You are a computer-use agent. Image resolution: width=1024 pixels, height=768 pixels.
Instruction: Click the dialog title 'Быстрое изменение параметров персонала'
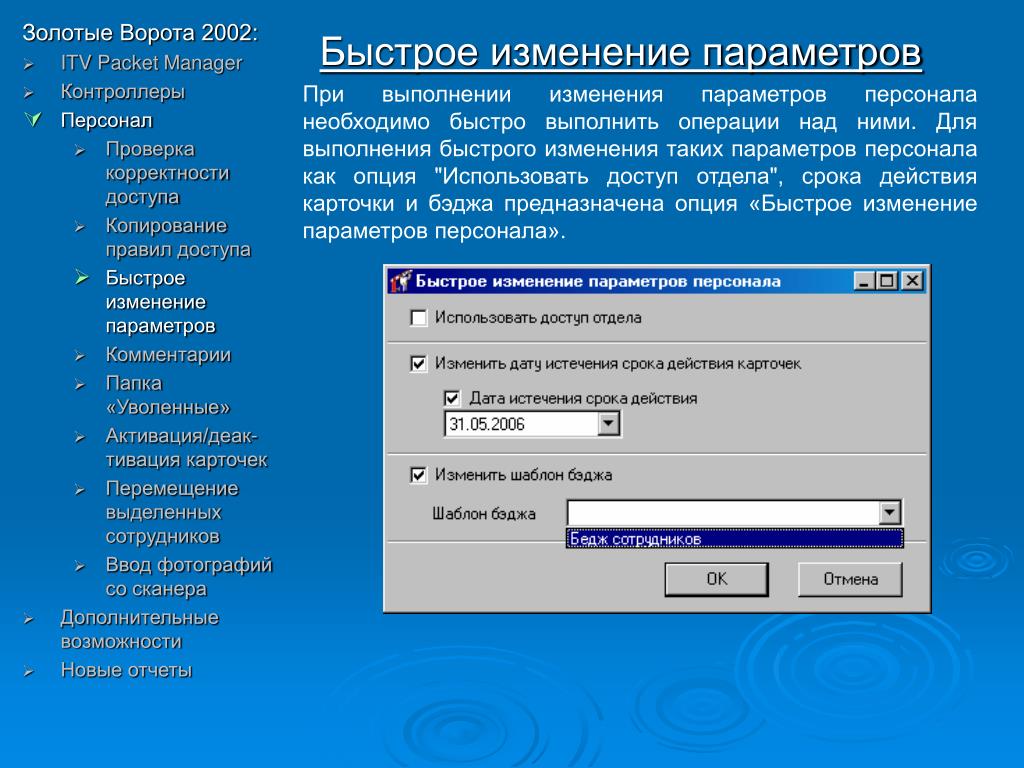tap(598, 281)
